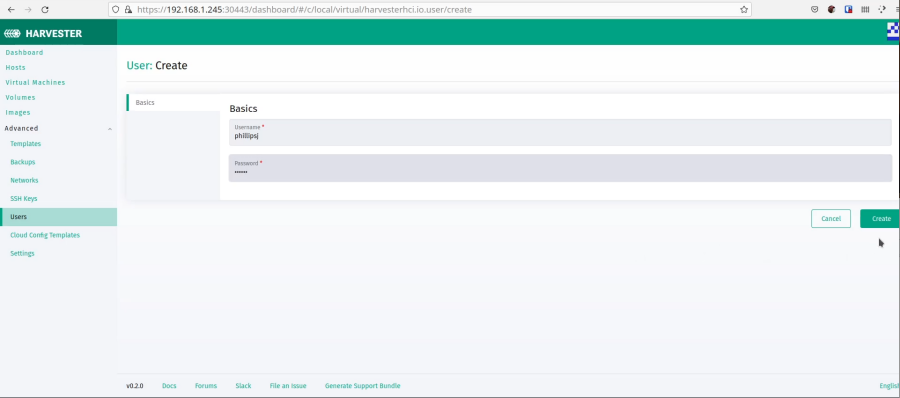Open SSH Keys page
This screenshot has width=900, height=398.
point(24,199)
